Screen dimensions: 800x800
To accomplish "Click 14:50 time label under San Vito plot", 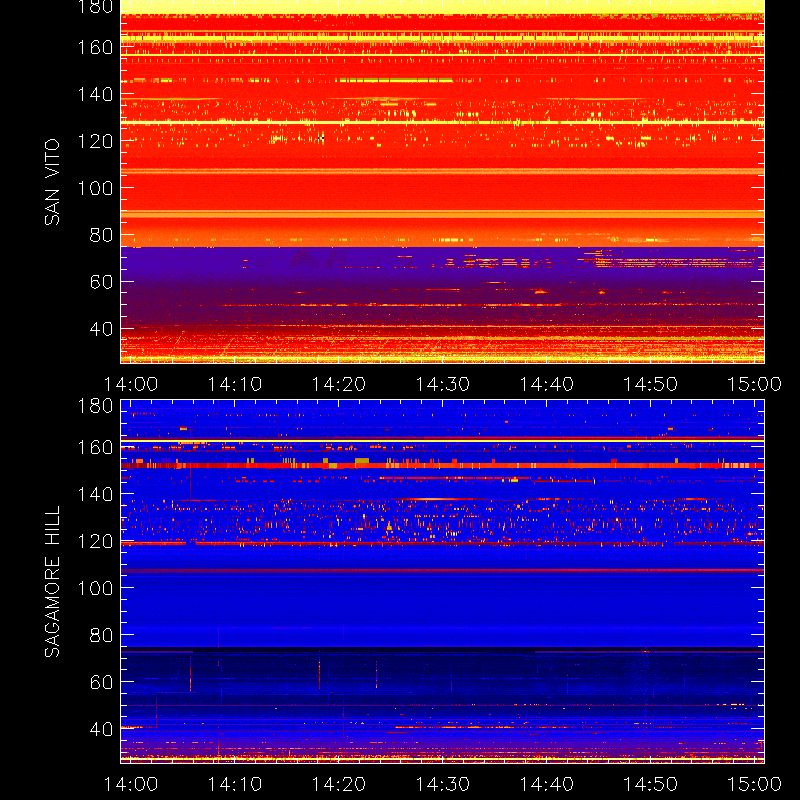I will pos(651,384).
